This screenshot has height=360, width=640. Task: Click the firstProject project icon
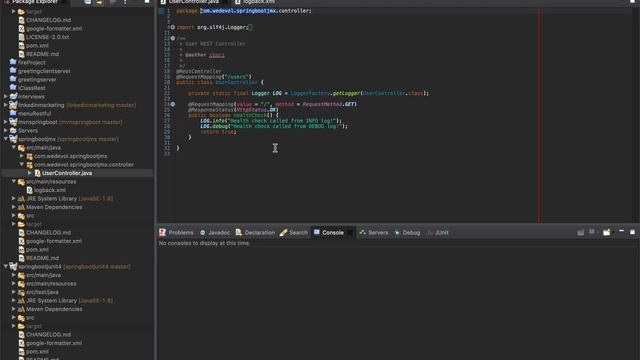click(13, 62)
